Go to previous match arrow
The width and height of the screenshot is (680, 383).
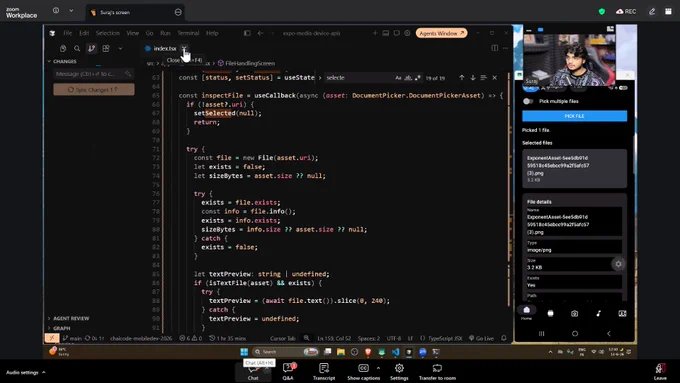(x=461, y=78)
